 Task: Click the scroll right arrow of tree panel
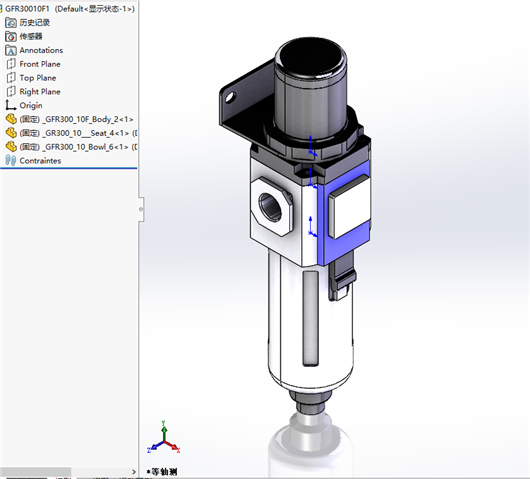(134, 472)
